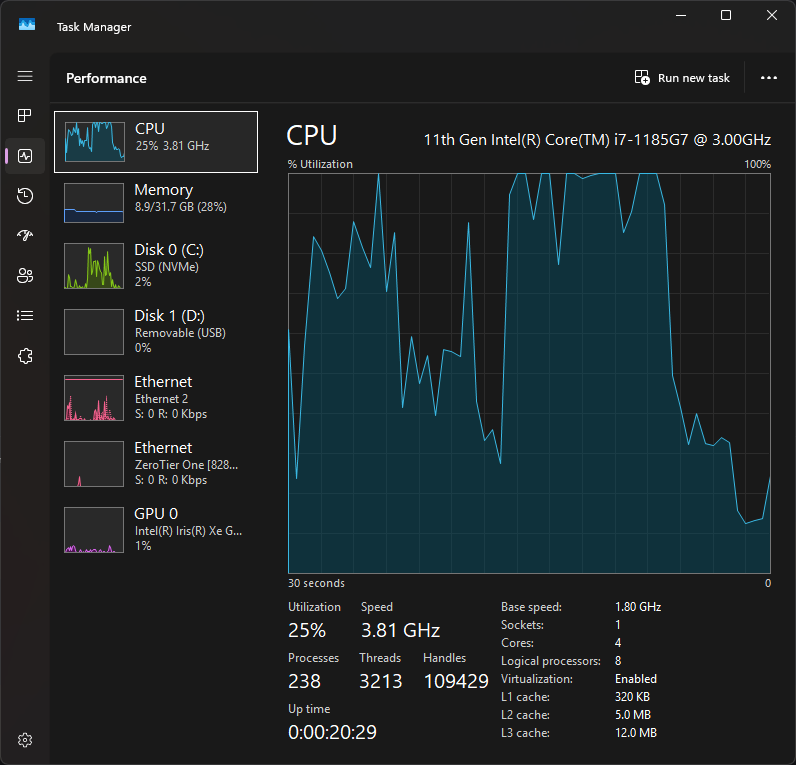Select the Ethernet 2 entry
The height and width of the screenshot is (765, 796).
156,397
